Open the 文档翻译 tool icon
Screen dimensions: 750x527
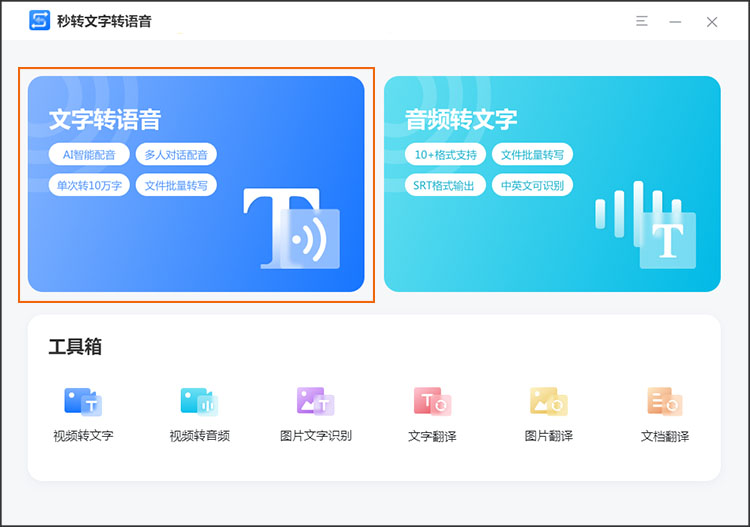[665, 402]
